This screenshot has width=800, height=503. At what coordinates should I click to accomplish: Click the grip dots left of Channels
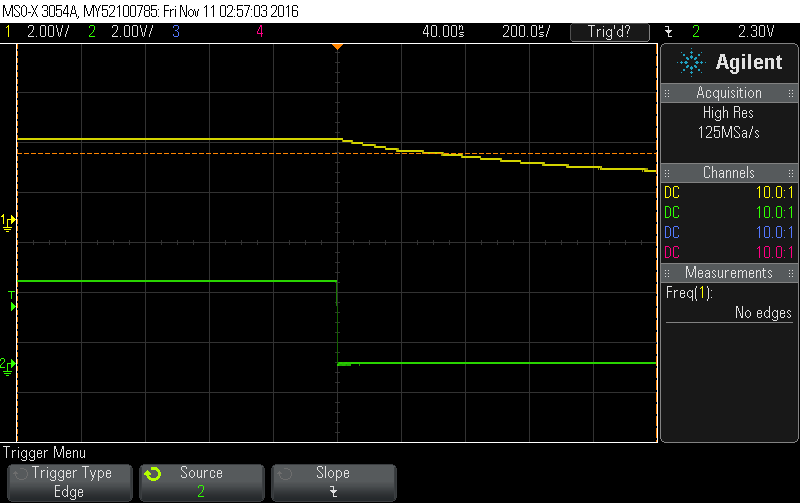[x=667, y=173]
